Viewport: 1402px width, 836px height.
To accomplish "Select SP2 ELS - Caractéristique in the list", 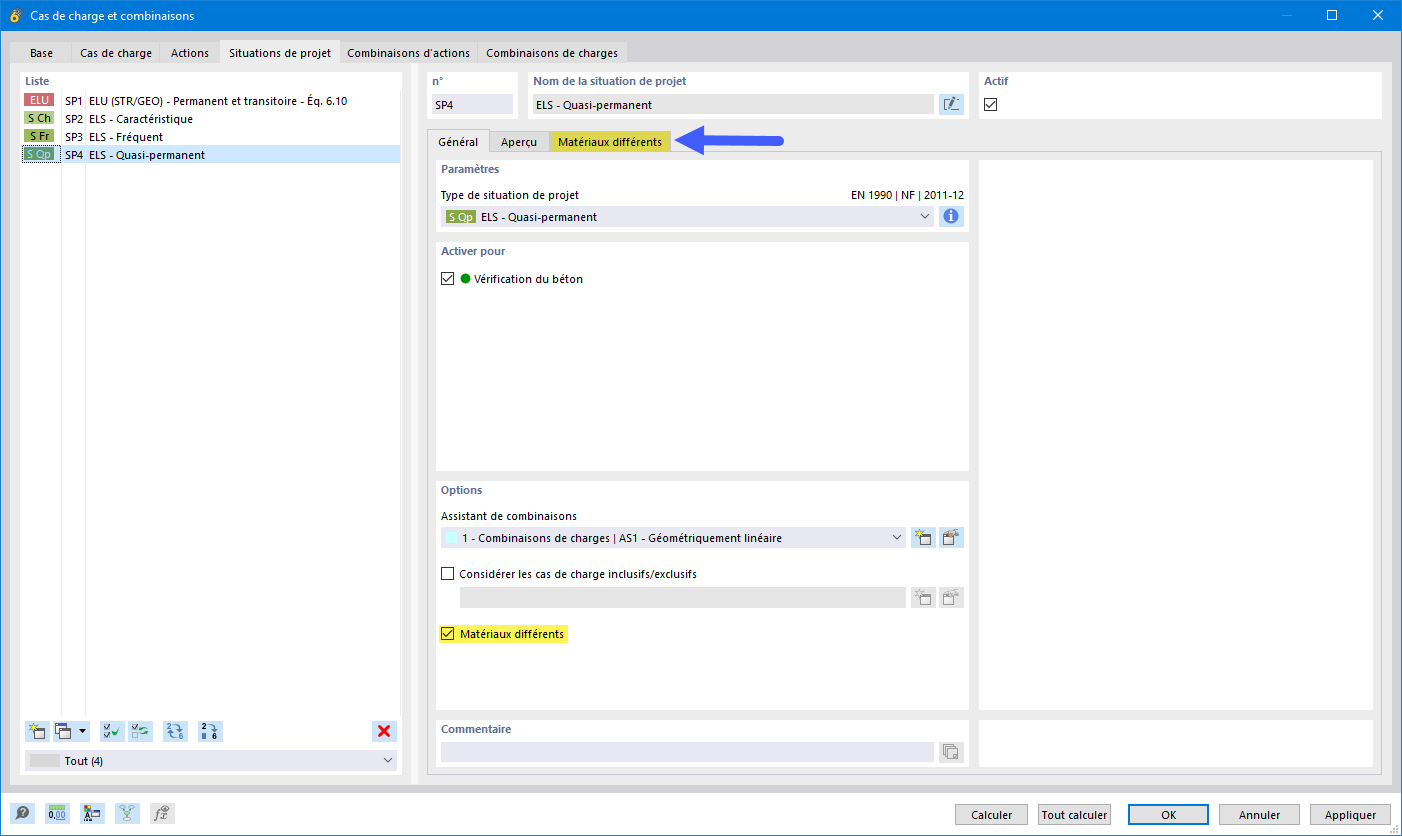I will tap(130, 118).
